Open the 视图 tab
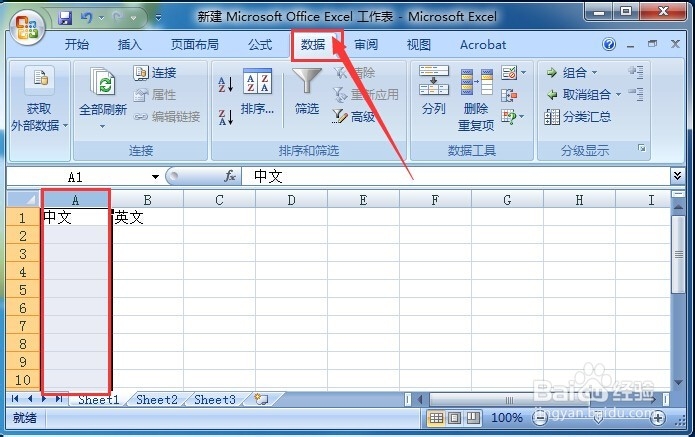Screen dimensions: 695x437 tap(418, 44)
